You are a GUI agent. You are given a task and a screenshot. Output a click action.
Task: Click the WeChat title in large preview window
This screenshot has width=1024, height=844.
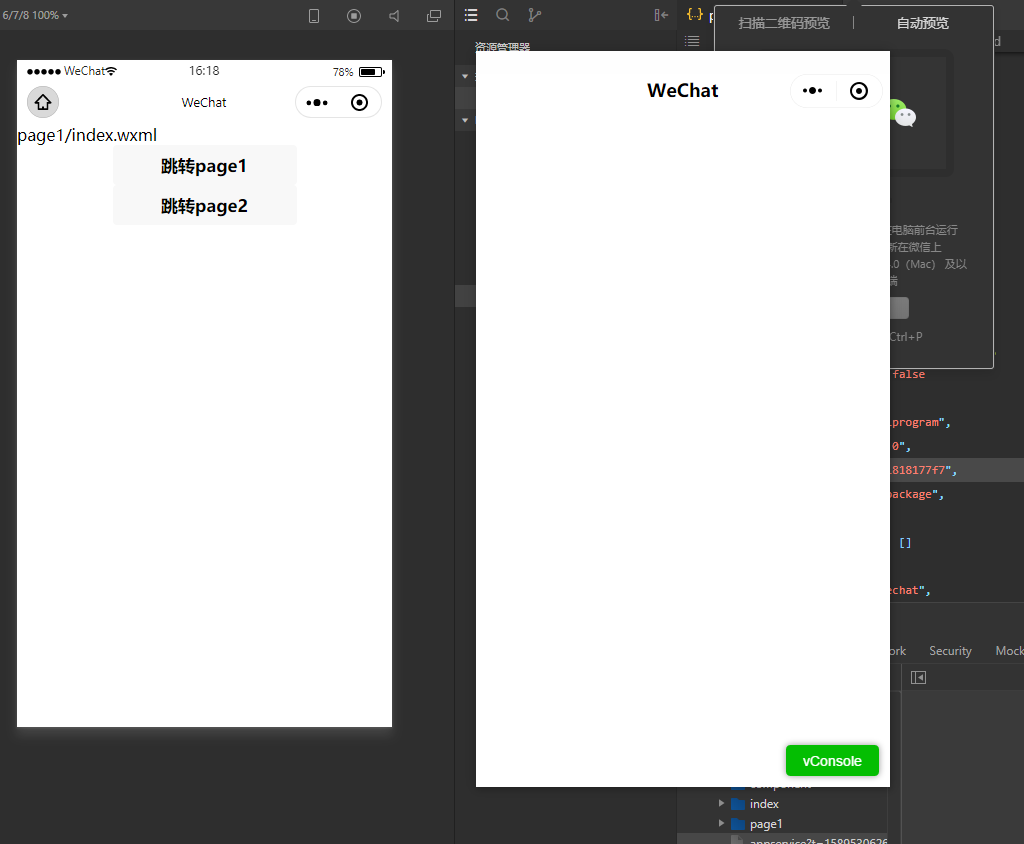(x=682, y=91)
